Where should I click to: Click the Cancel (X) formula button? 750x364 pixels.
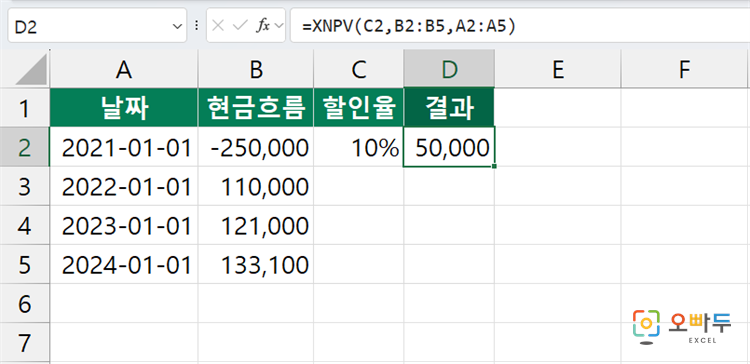click(x=218, y=26)
